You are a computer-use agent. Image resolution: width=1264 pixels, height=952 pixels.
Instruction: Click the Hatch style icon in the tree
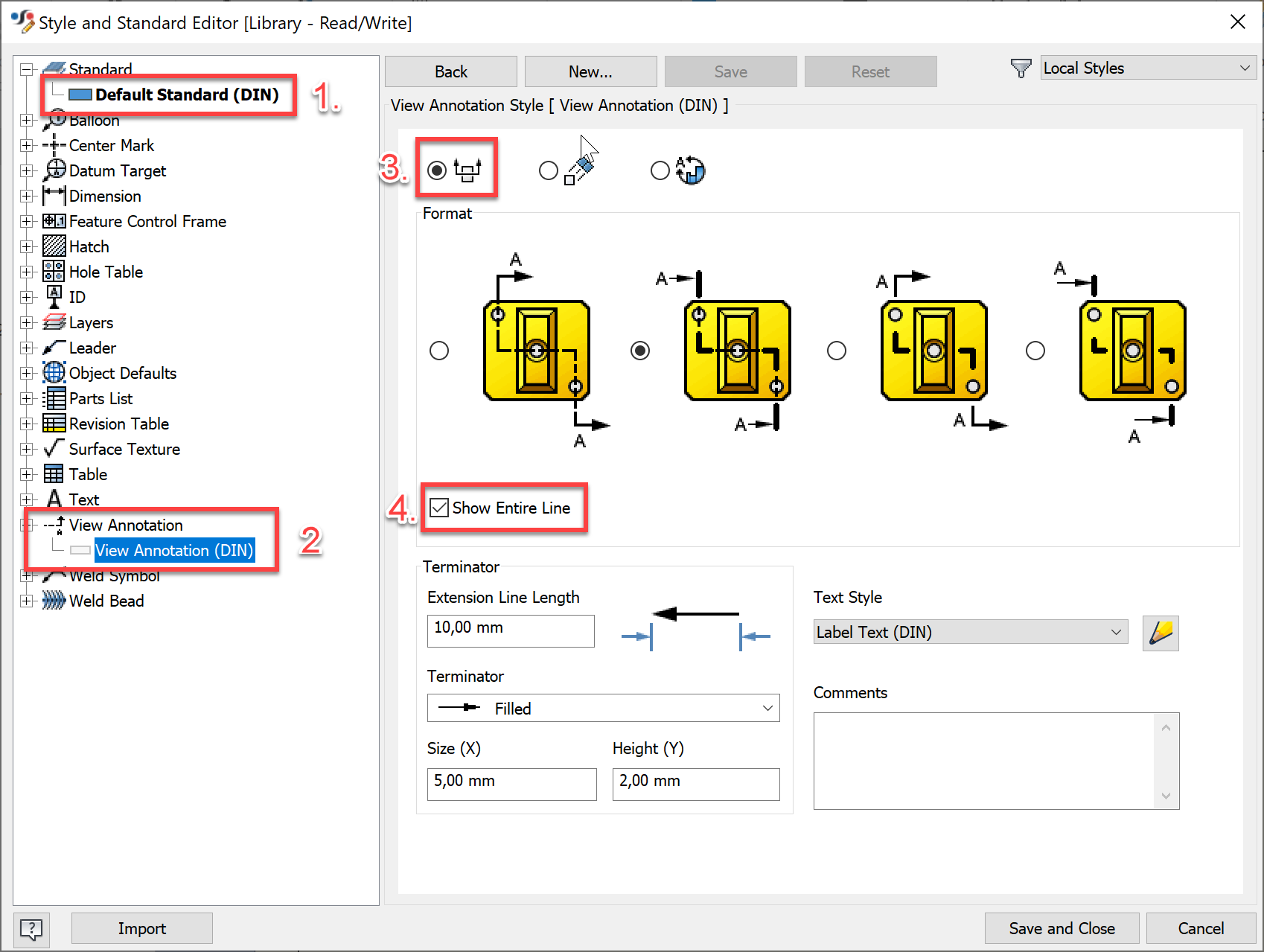pyautogui.click(x=53, y=246)
